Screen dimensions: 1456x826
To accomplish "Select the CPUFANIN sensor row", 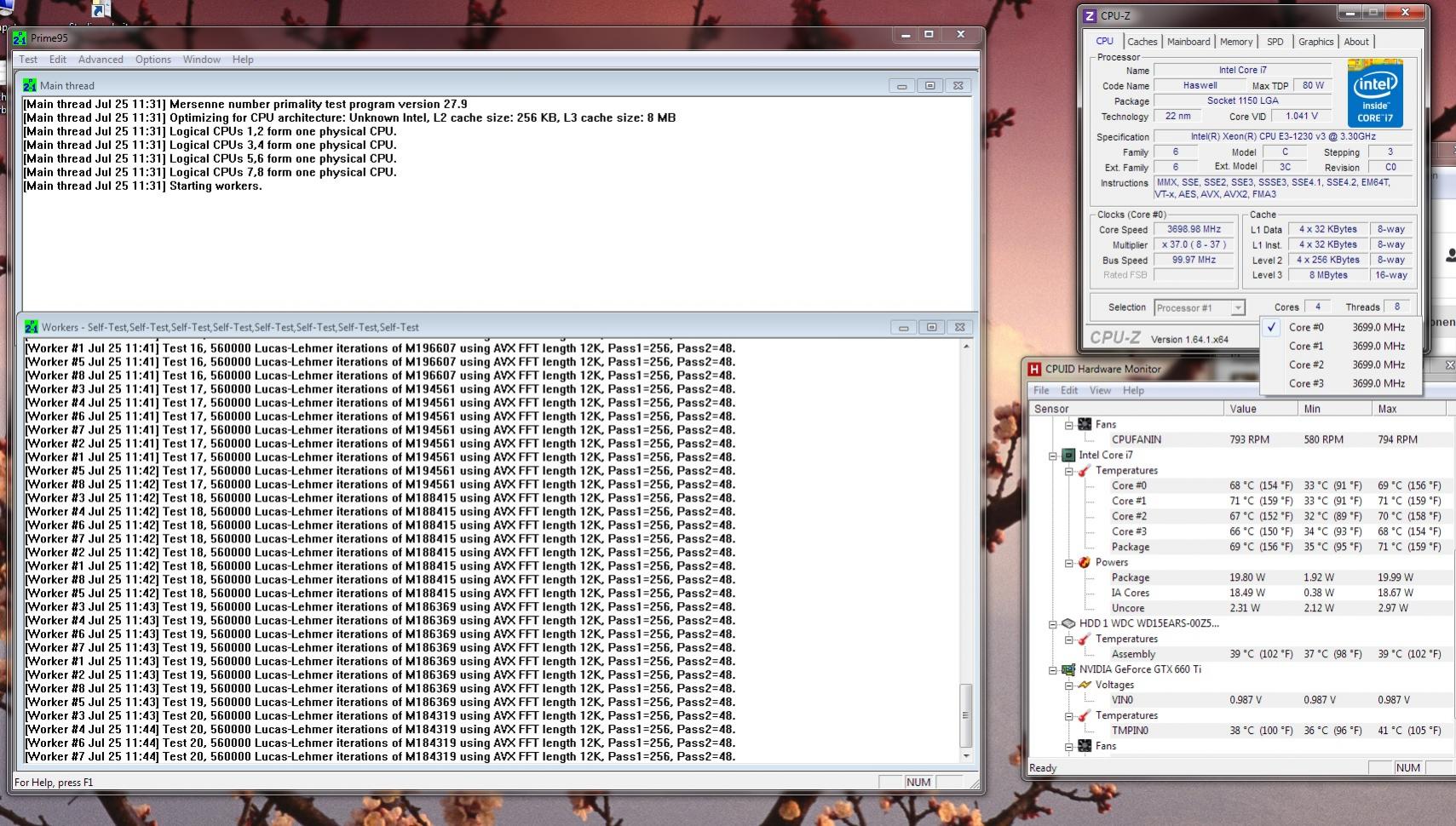I will click(x=1241, y=439).
